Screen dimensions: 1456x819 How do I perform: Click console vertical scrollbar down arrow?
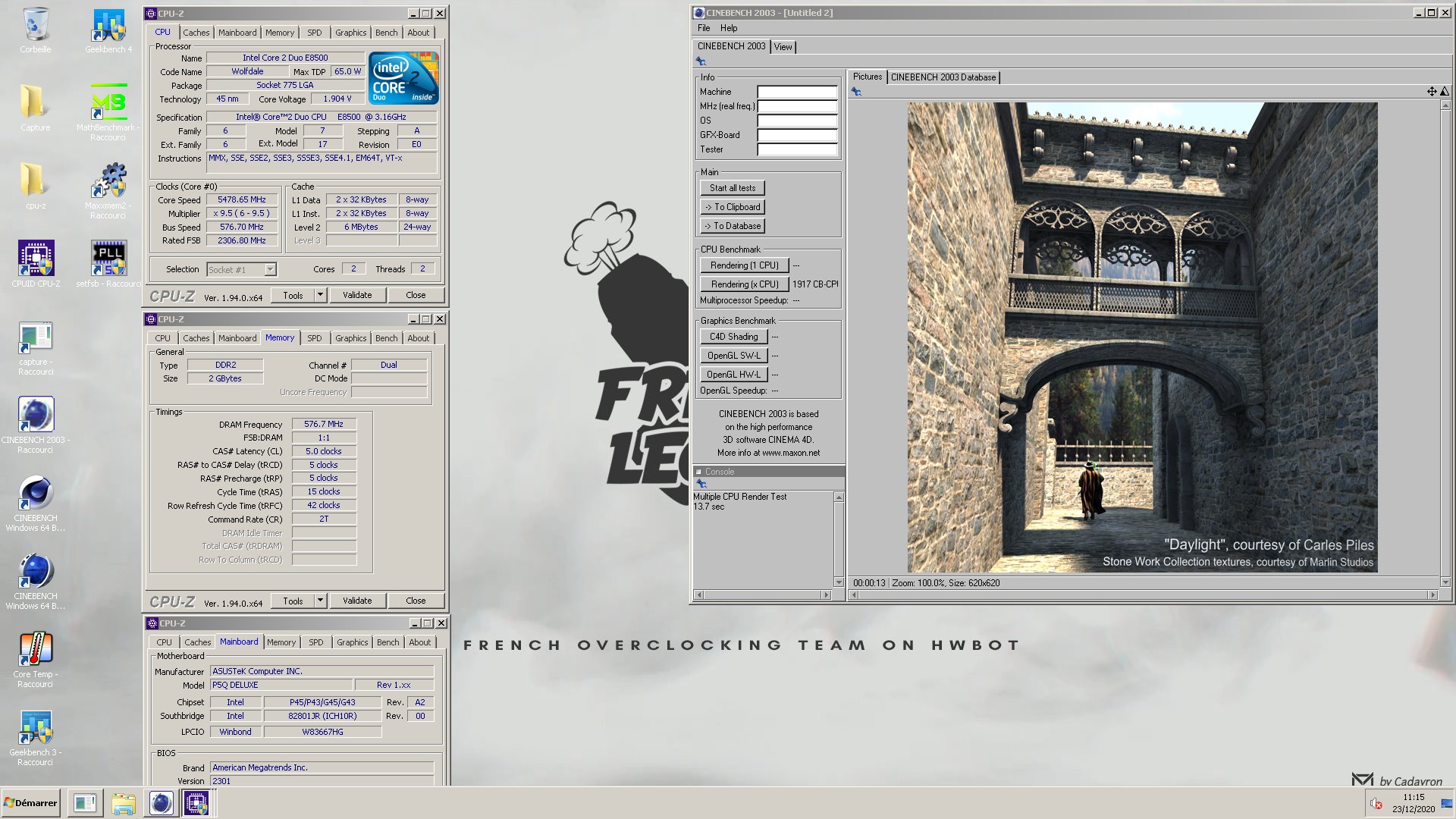839,582
